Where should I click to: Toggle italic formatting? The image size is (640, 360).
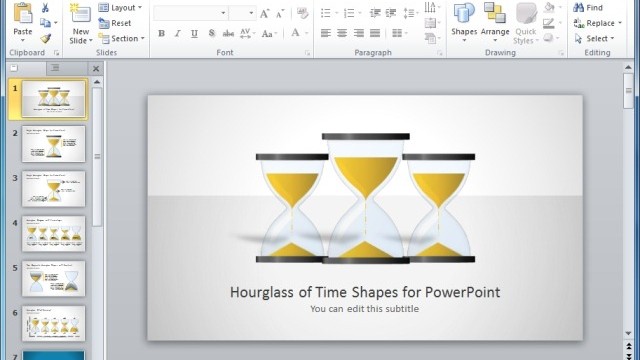coord(178,33)
